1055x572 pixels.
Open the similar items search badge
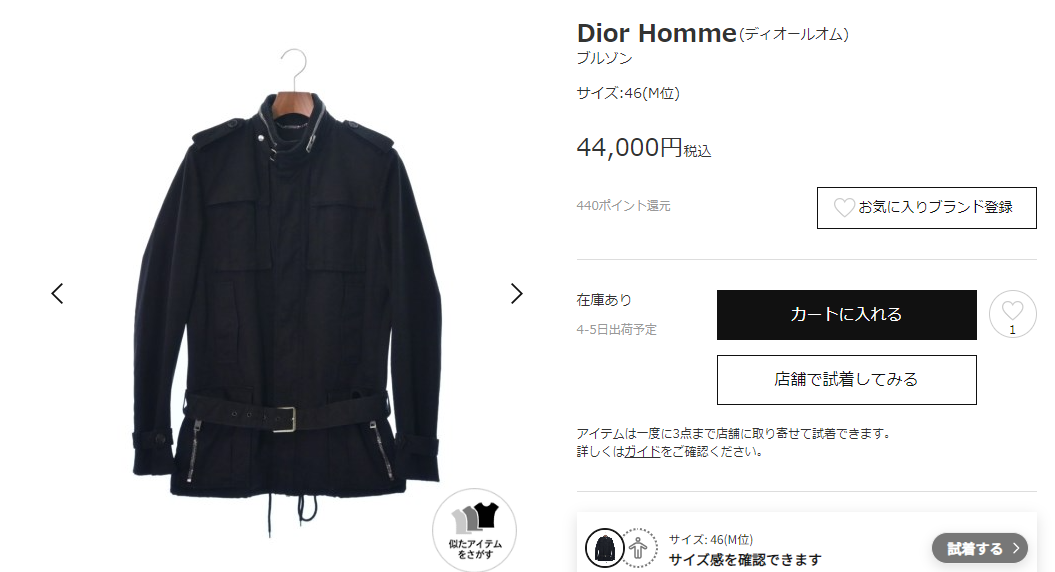pyautogui.click(x=474, y=530)
